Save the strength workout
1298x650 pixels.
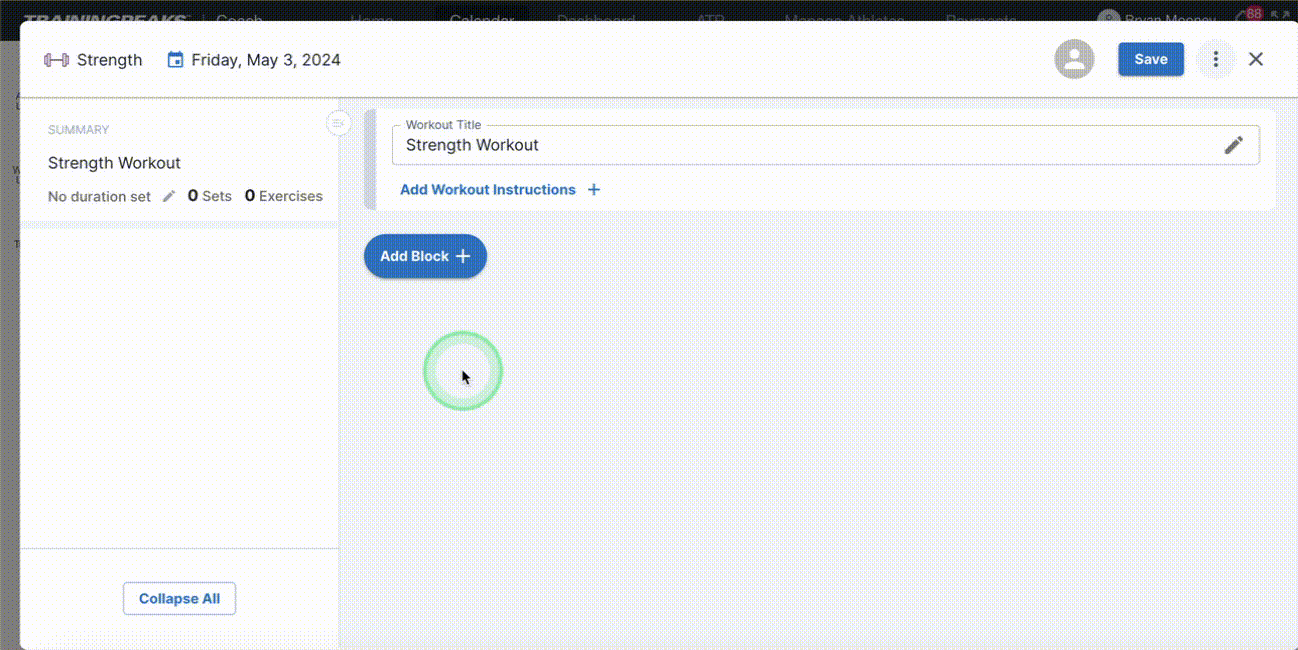[x=1150, y=59]
